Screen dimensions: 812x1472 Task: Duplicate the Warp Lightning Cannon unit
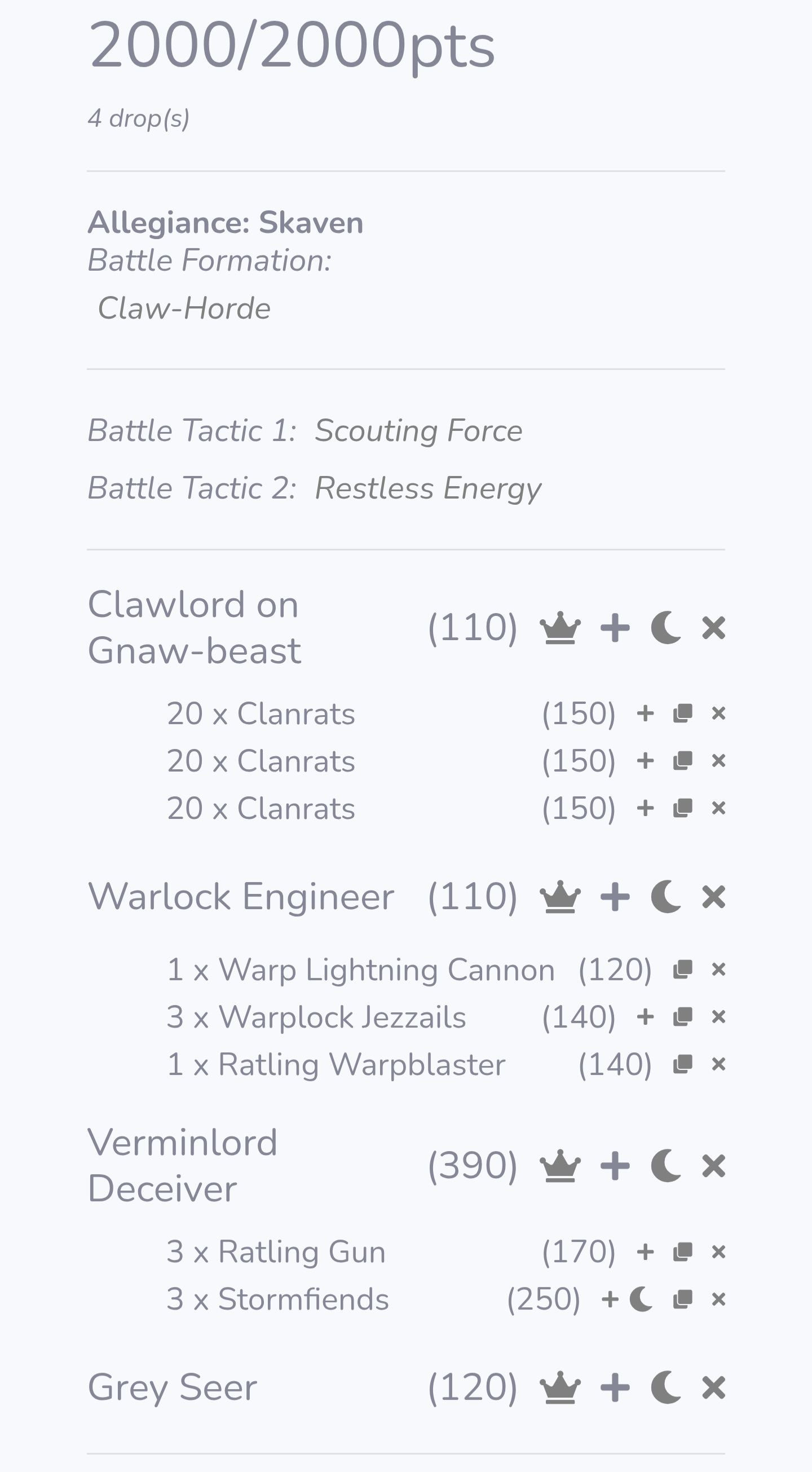pyautogui.click(x=682, y=969)
